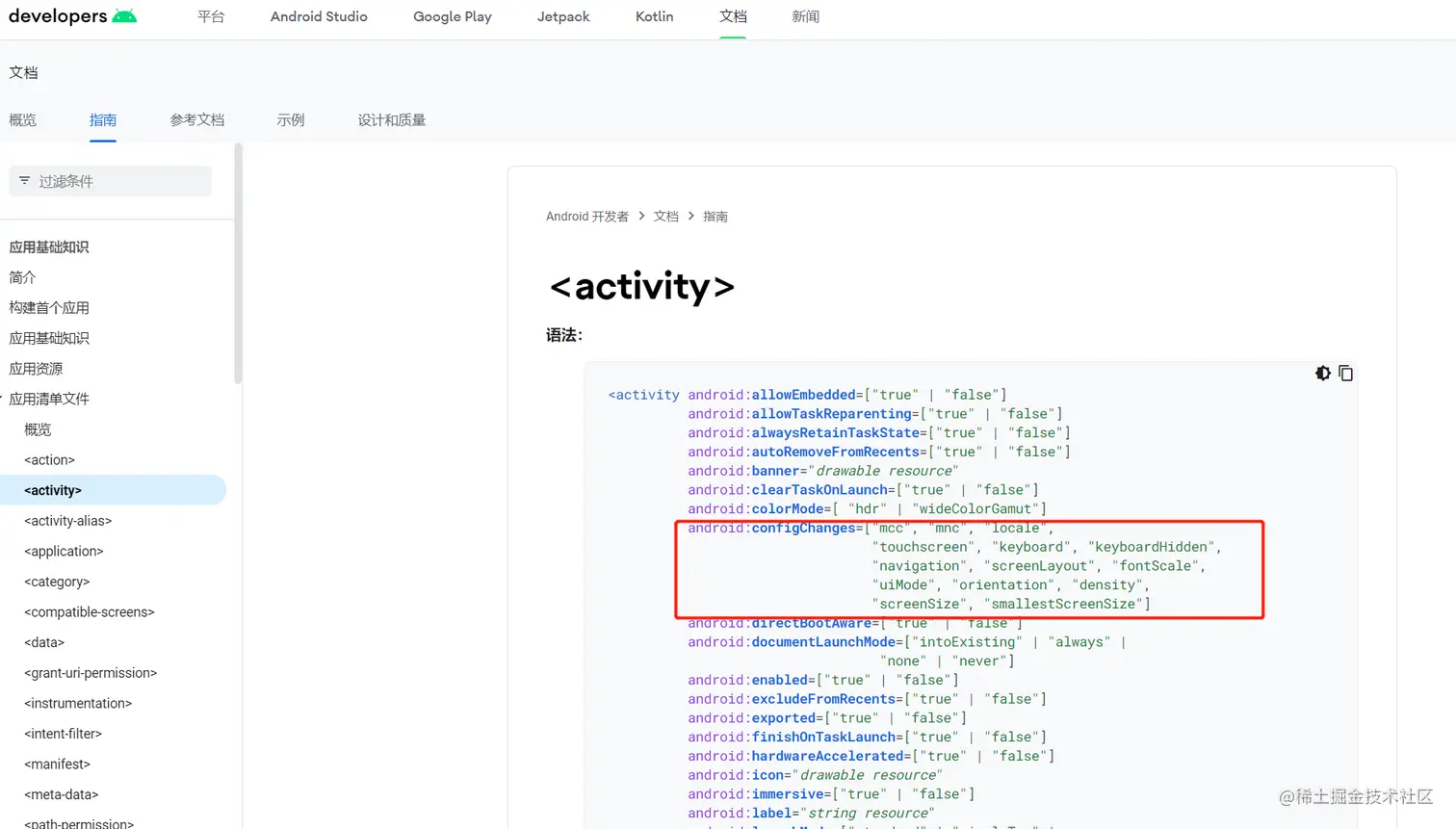Click the enabled attribute link
This screenshot has height=829, width=1456.
(x=779, y=680)
